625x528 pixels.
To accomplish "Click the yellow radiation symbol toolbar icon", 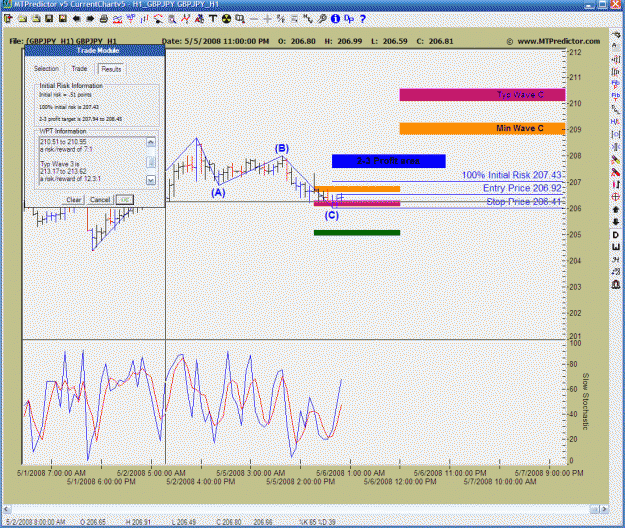I will coord(226,19).
